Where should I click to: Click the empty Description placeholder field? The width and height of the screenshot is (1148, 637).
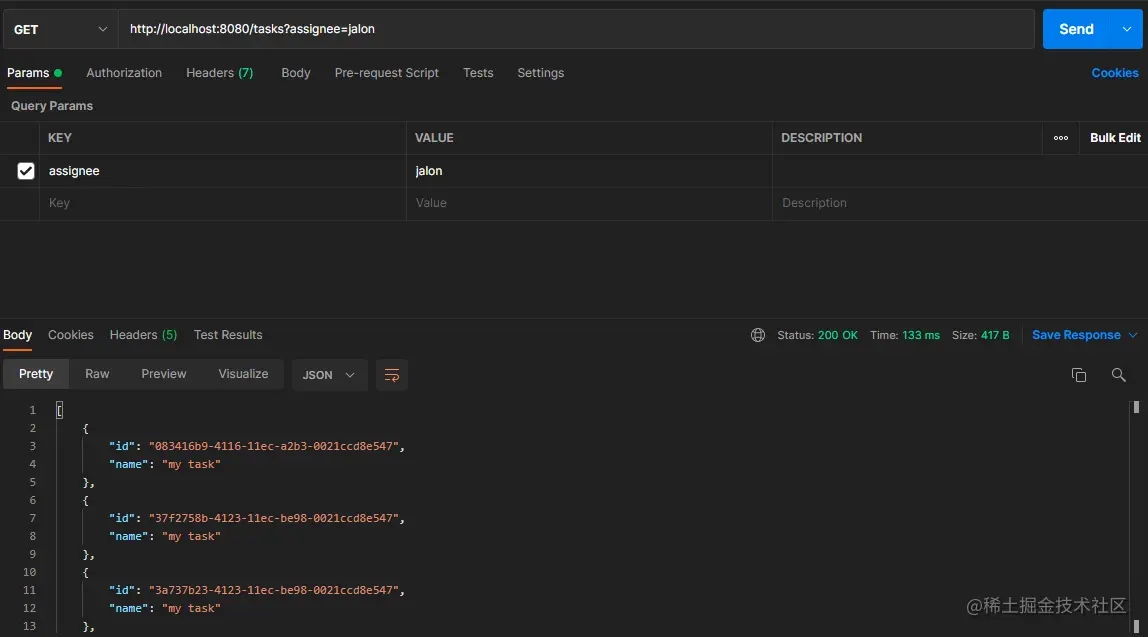pyautogui.click(x=959, y=203)
